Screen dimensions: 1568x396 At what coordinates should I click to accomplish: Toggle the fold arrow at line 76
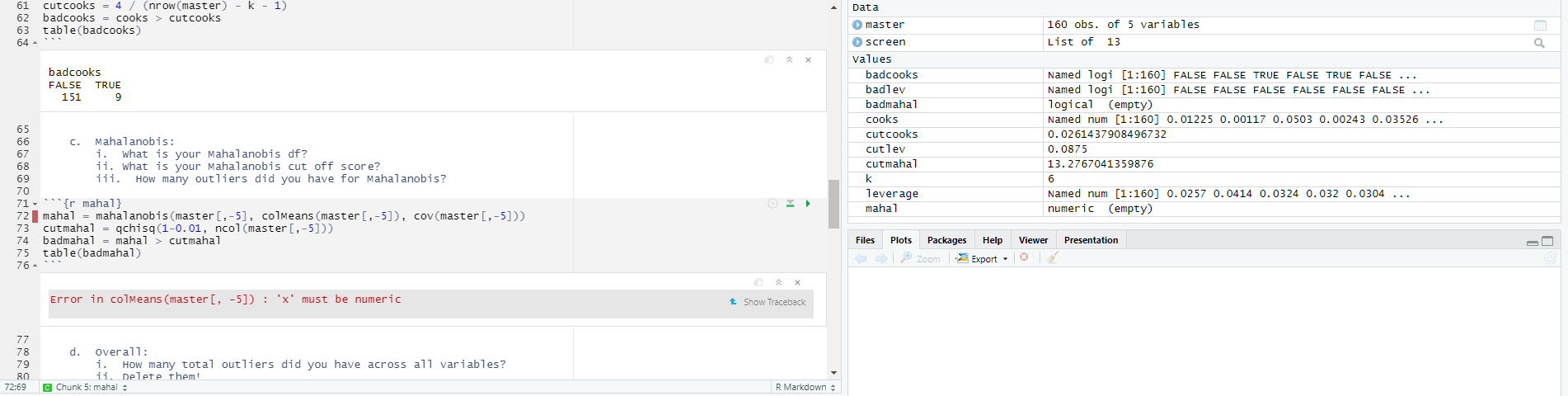[35, 266]
